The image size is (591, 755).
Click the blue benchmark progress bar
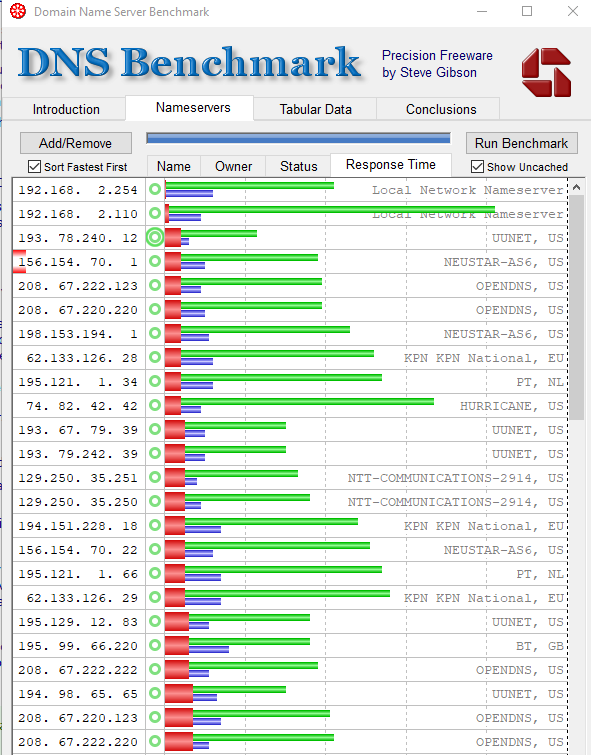coord(298,139)
